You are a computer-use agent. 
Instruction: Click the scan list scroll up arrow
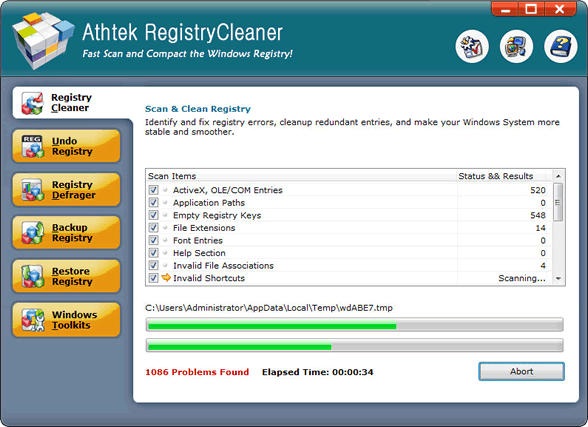pyautogui.click(x=558, y=176)
